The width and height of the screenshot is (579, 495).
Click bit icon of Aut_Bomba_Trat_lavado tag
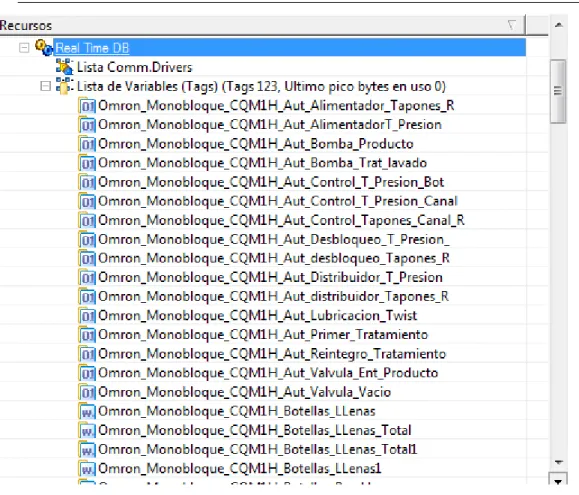pos(88,164)
